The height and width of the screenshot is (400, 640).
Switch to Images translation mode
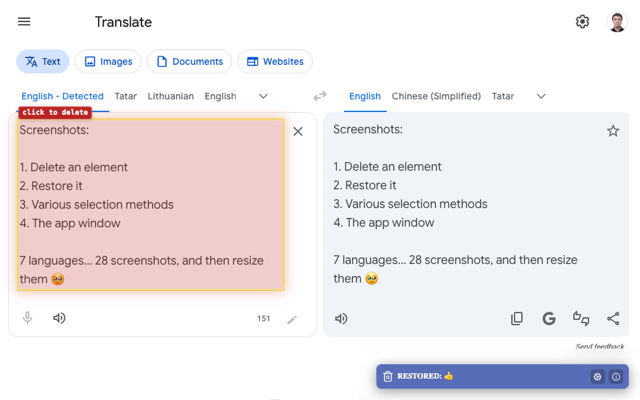click(108, 62)
